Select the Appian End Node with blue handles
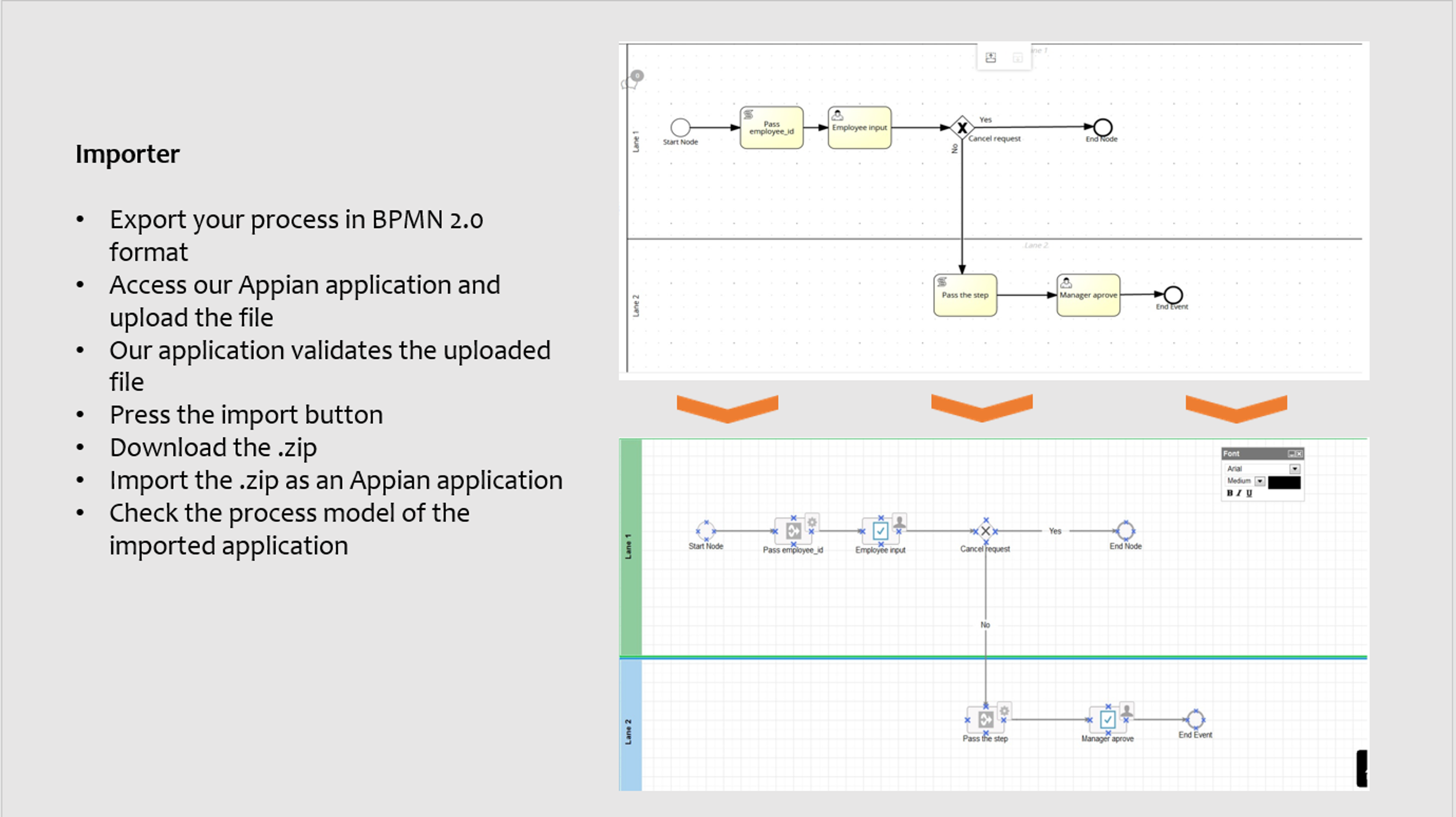This screenshot has height=817, width=1456. click(1125, 530)
